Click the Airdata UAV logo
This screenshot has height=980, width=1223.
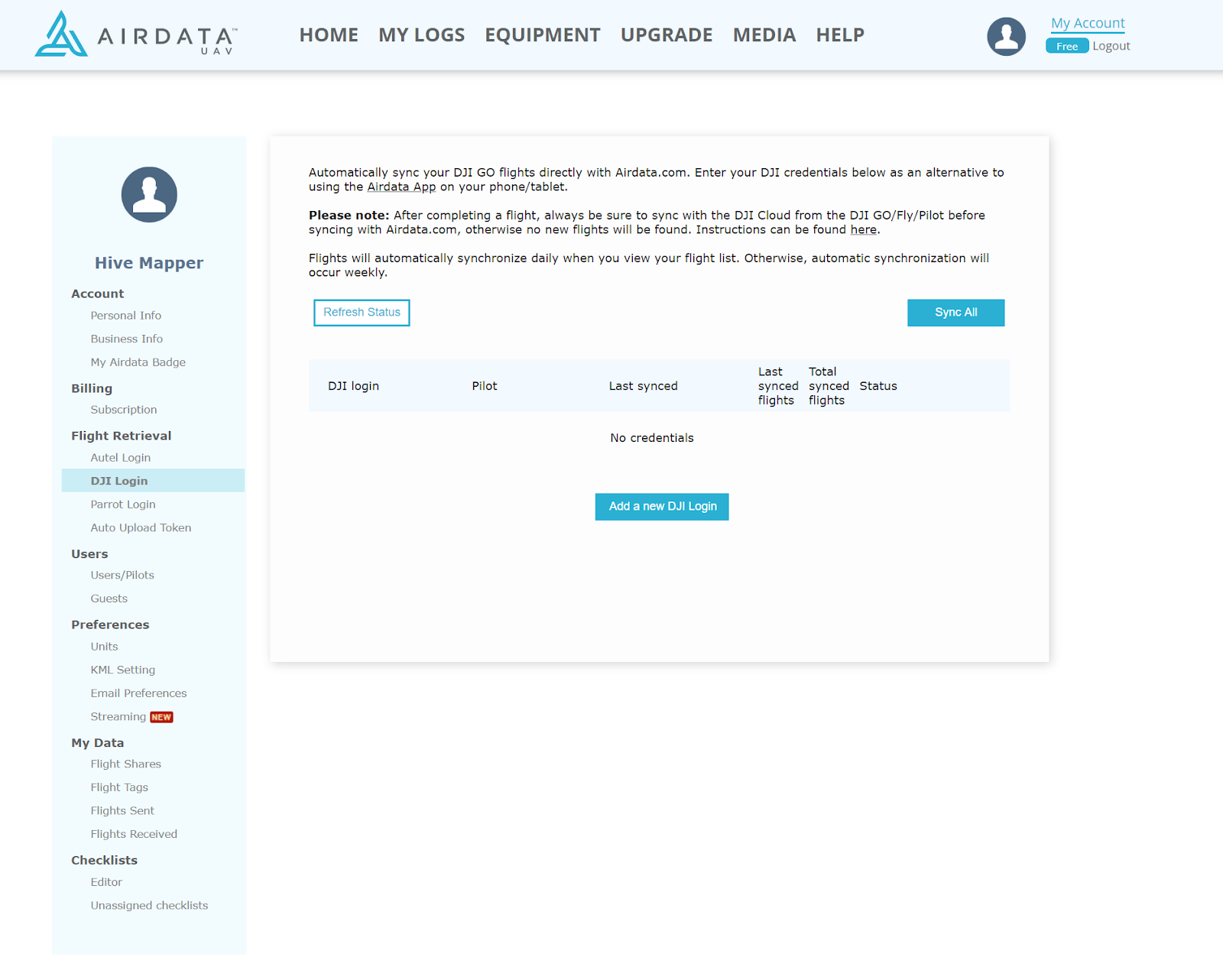(x=136, y=34)
